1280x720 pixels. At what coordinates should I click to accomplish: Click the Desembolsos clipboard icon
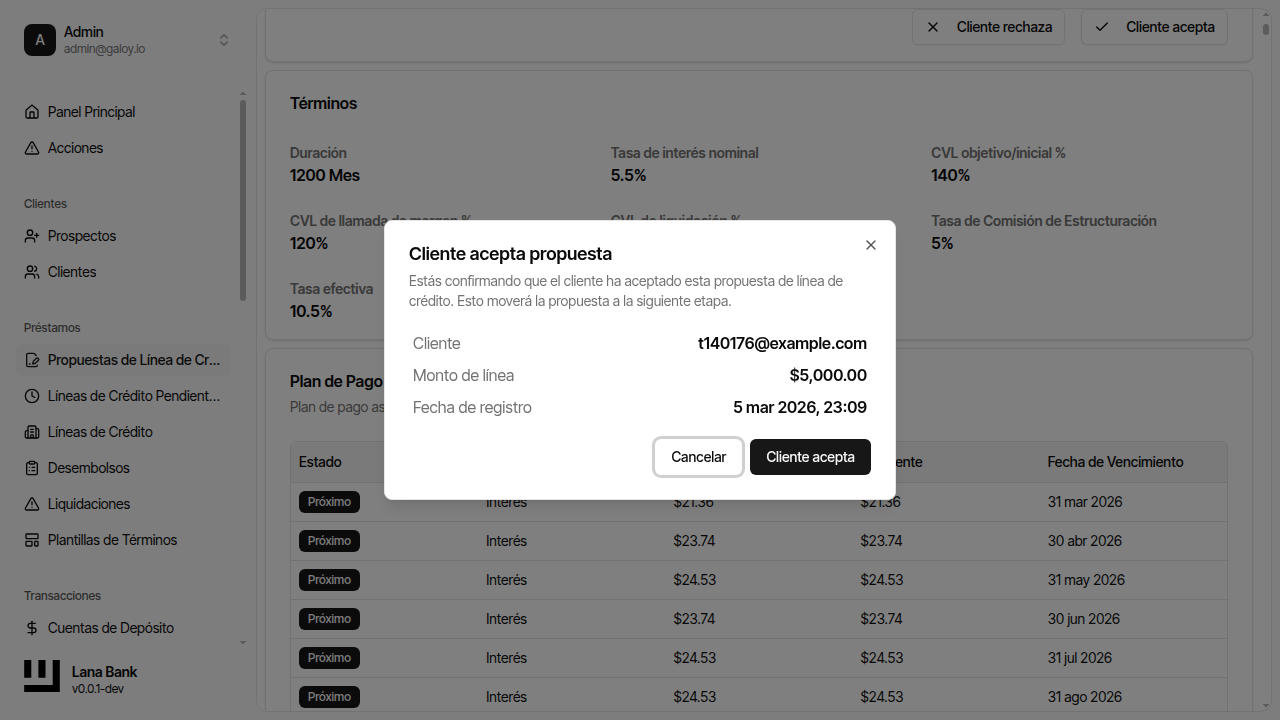pyautogui.click(x=32, y=468)
